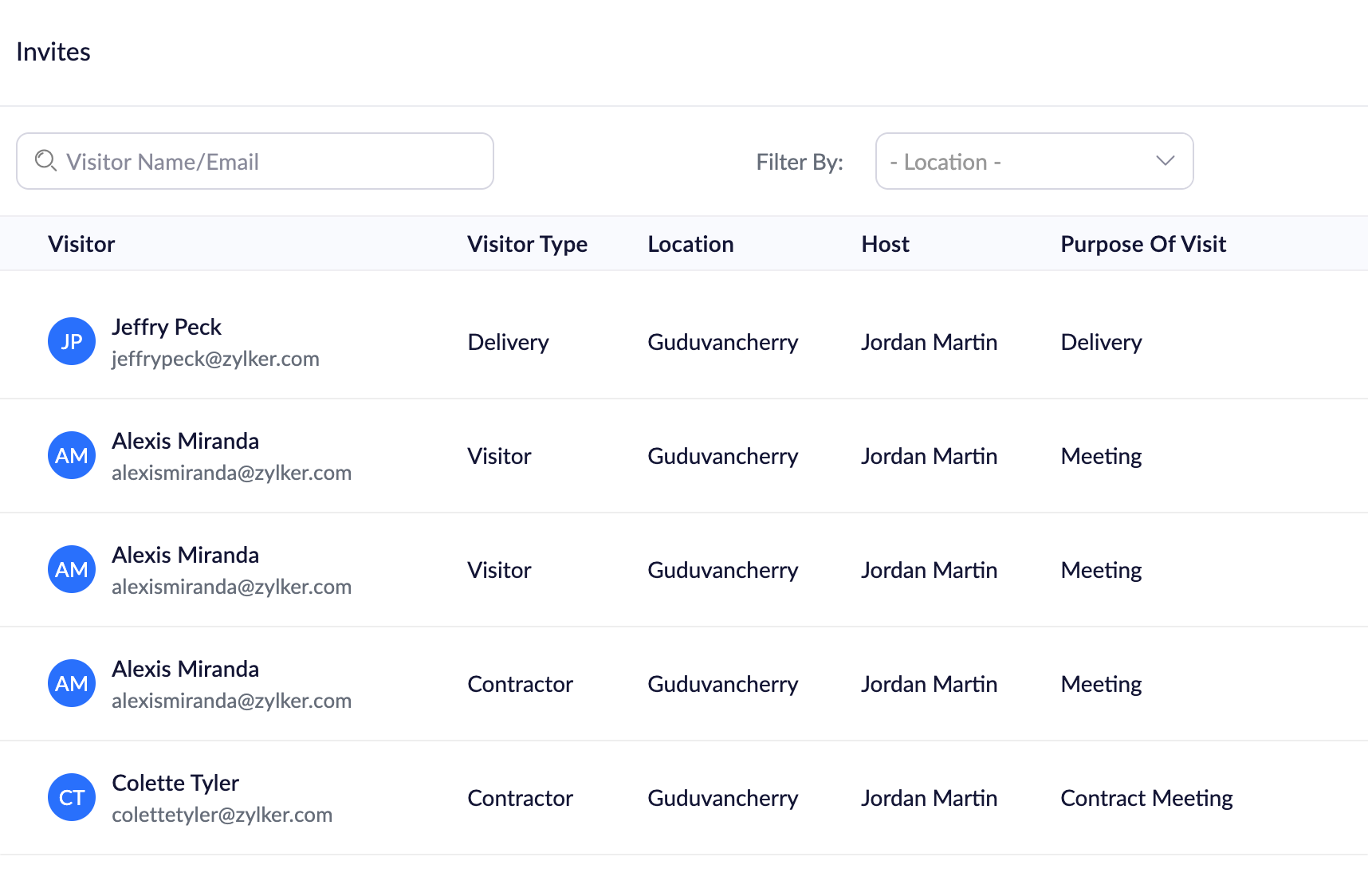Click the Purpose Of Visit column header

(1142, 244)
